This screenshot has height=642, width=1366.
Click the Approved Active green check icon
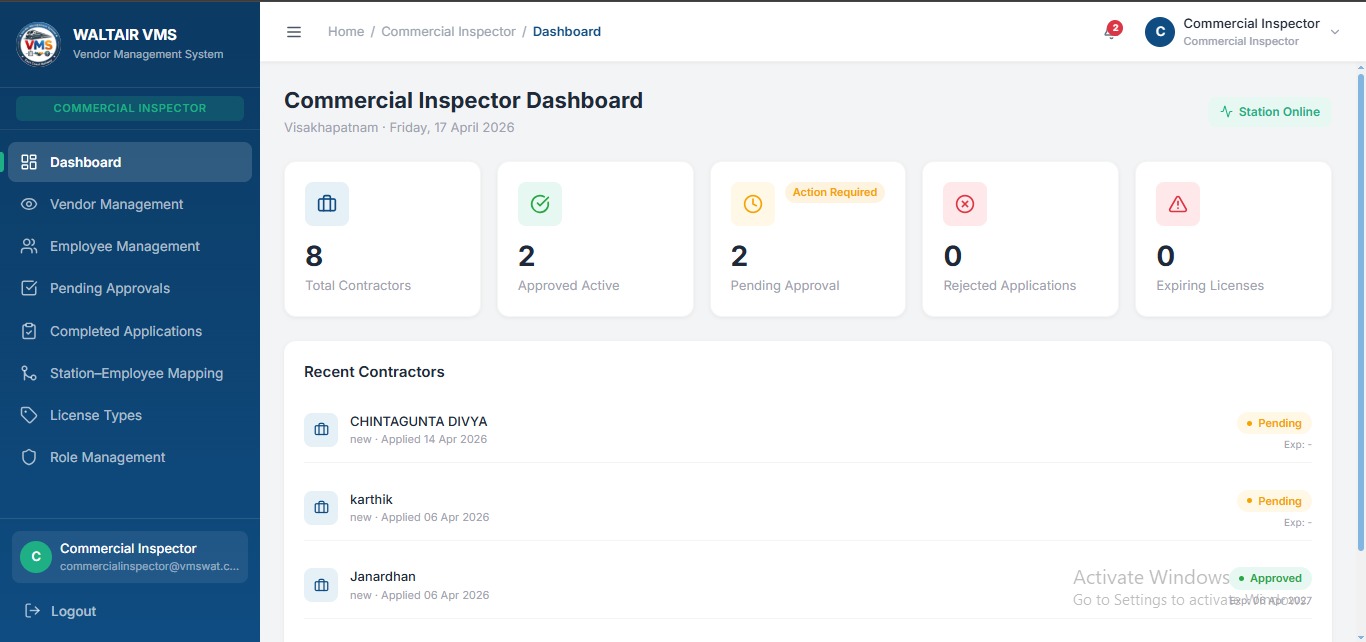[540, 204]
